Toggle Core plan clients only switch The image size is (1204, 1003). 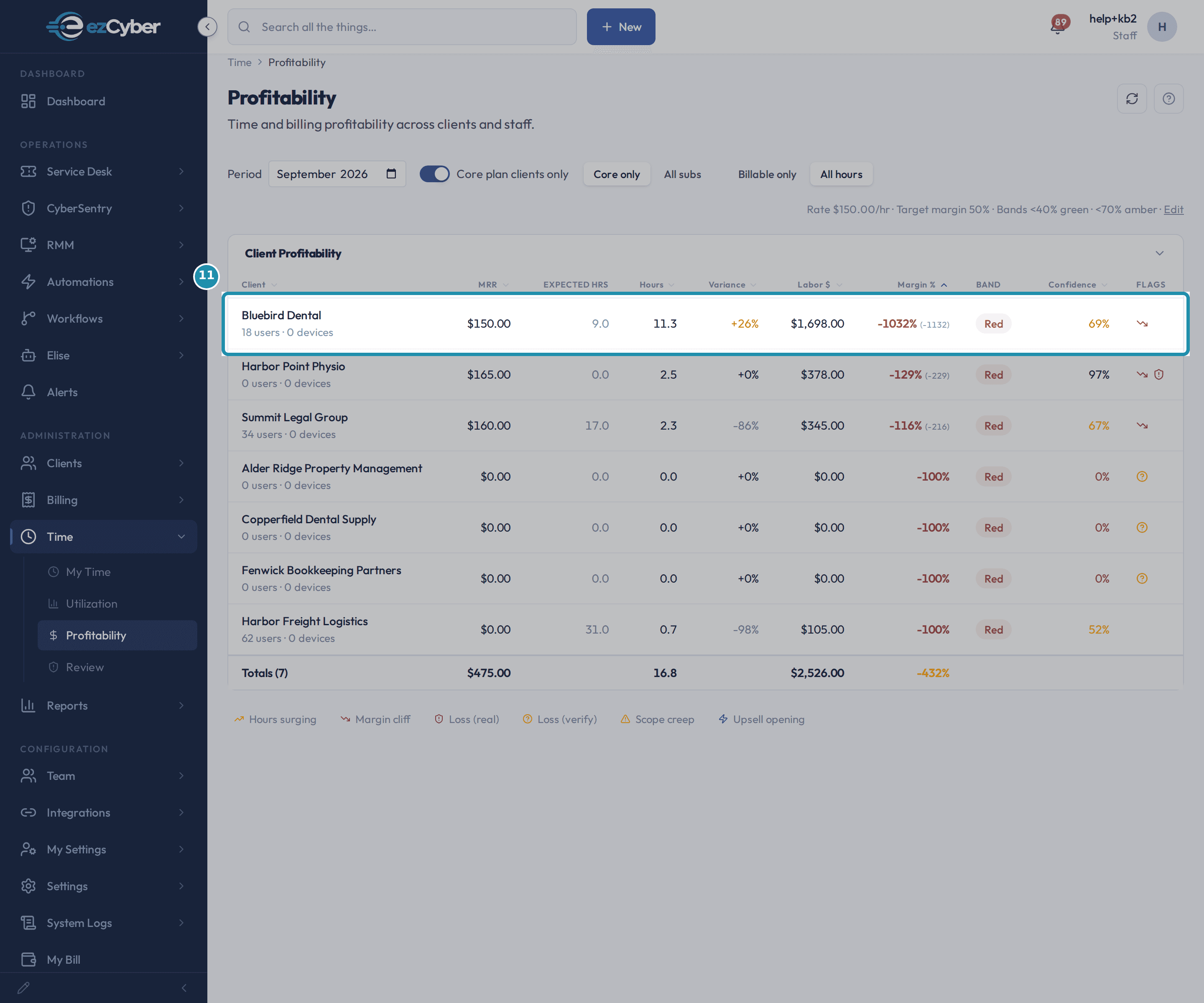(x=435, y=174)
